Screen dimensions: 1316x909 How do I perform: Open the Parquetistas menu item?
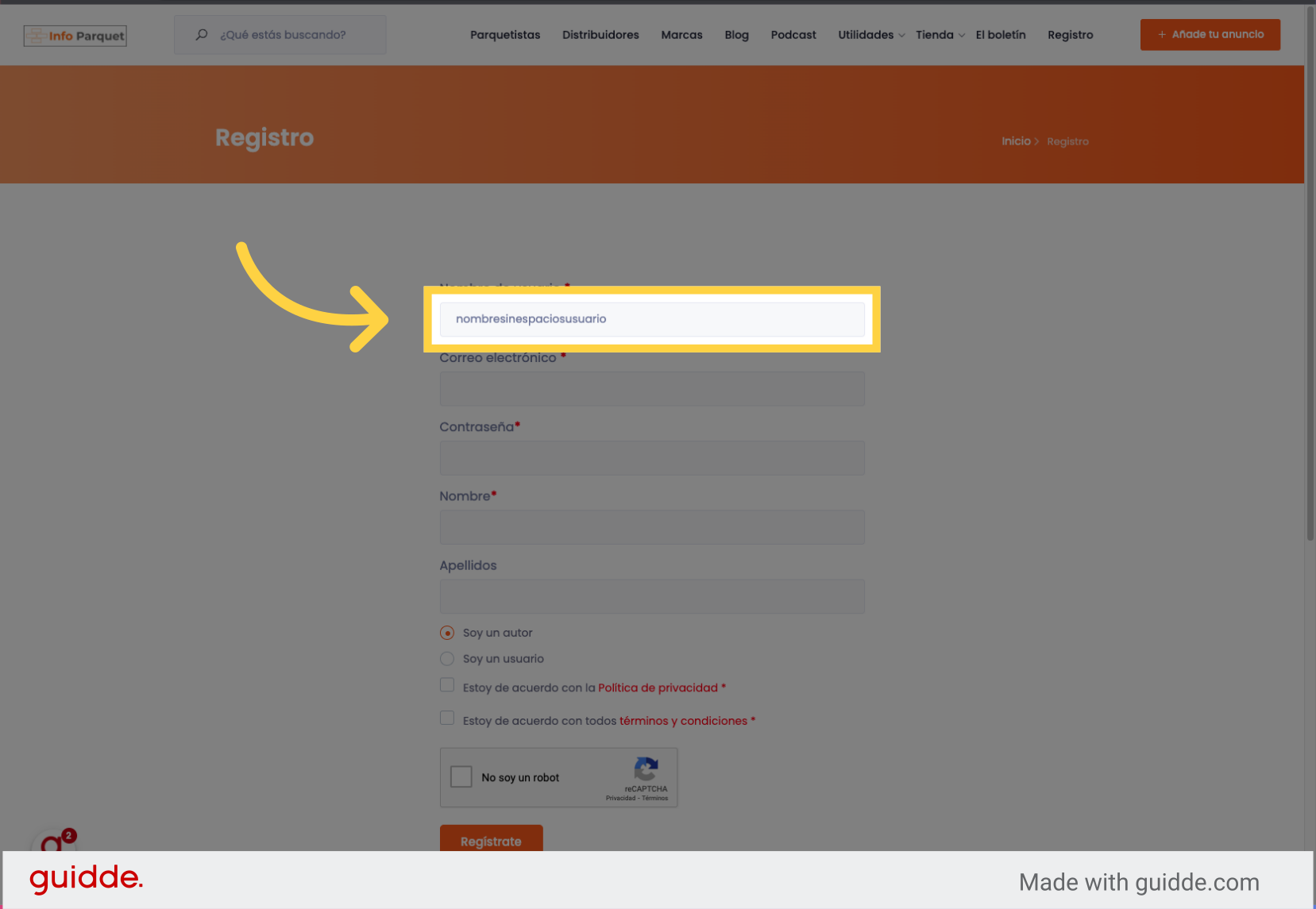[505, 35]
